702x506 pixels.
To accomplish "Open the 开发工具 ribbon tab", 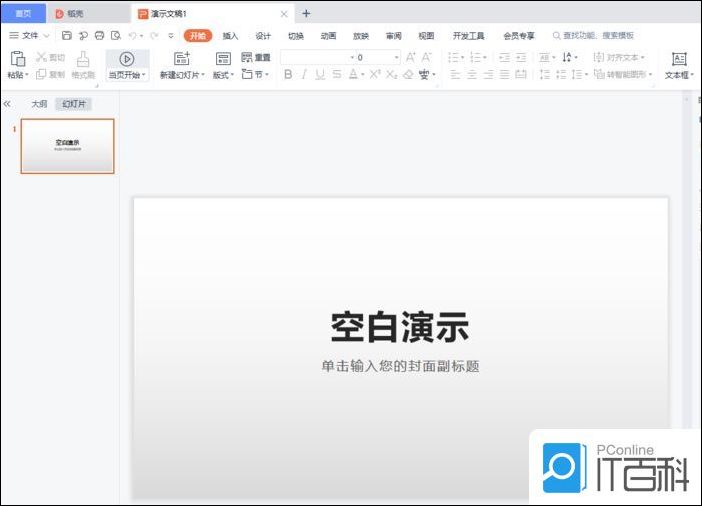I will 468,36.
